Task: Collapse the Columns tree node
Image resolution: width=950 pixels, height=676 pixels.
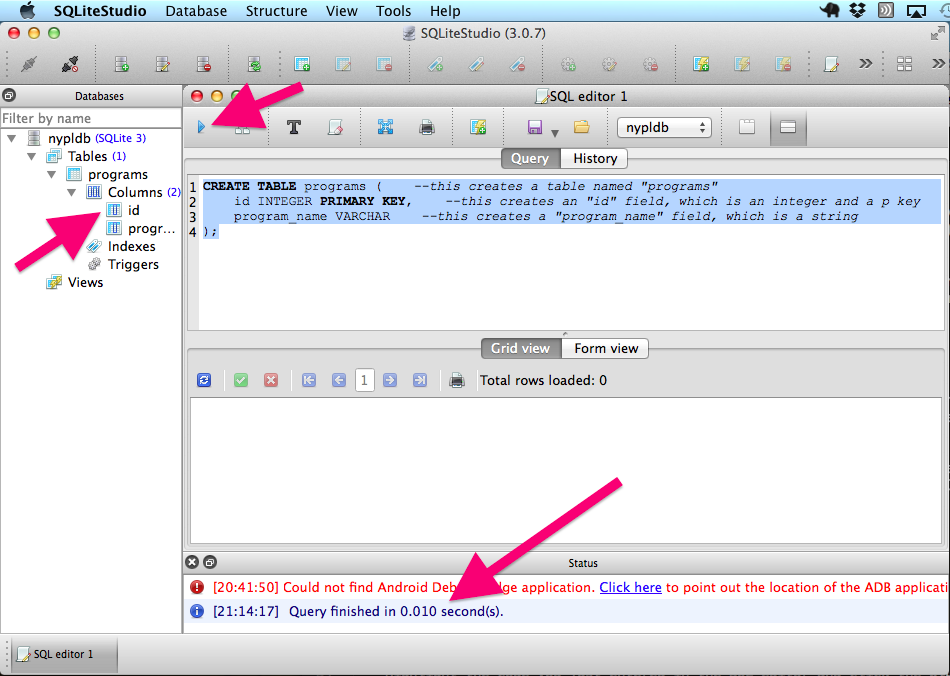Action: (72, 192)
